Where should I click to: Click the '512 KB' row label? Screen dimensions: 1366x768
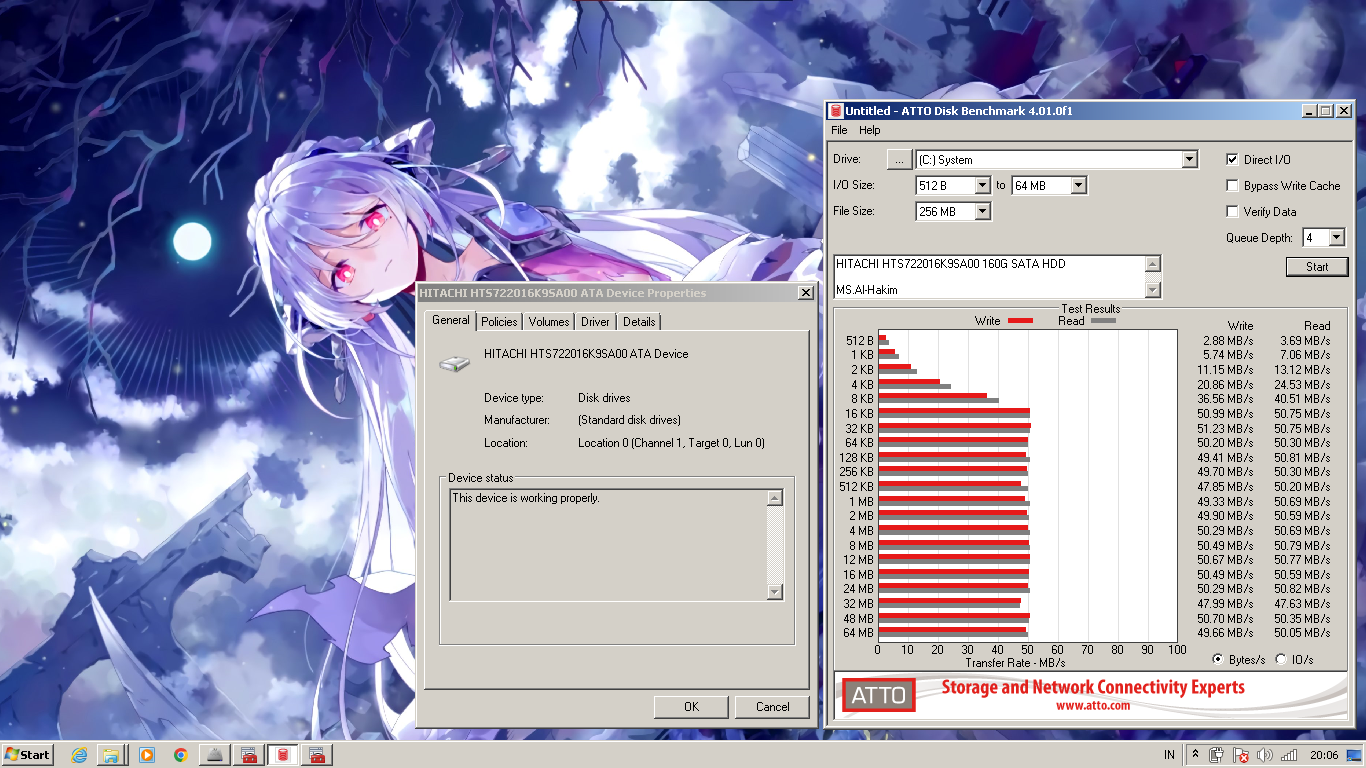[x=856, y=487]
